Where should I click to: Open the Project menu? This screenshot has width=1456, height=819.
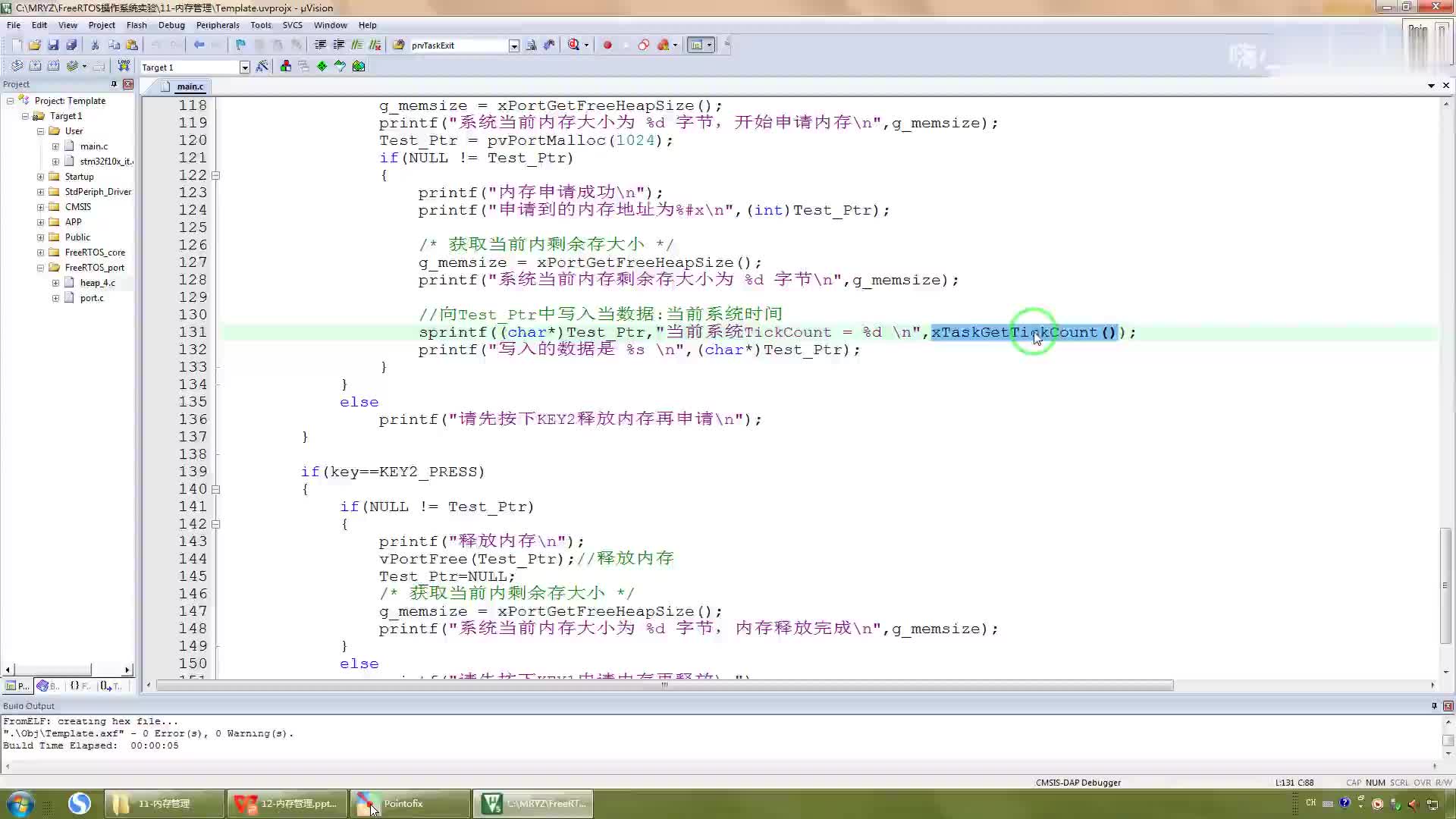(x=102, y=25)
